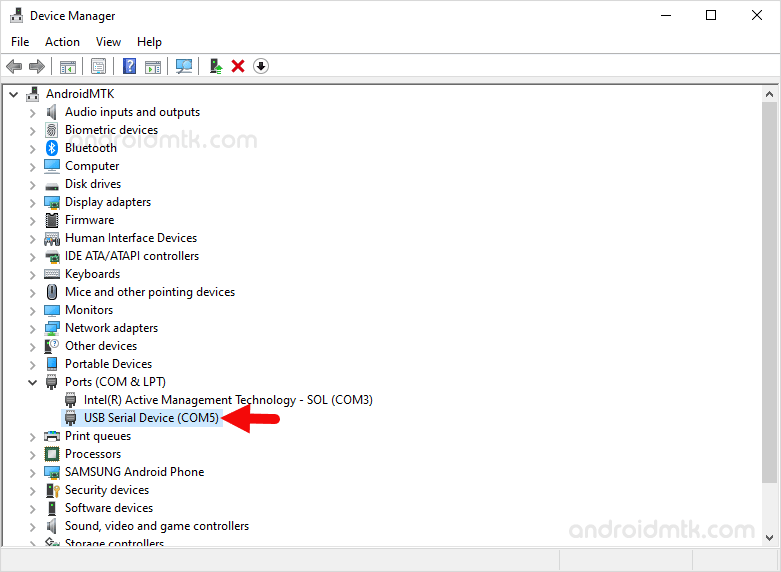Viewport: 781px width, 572px height.
Task: Select USB Serial Device (COM5)
Action: point(151,418)
